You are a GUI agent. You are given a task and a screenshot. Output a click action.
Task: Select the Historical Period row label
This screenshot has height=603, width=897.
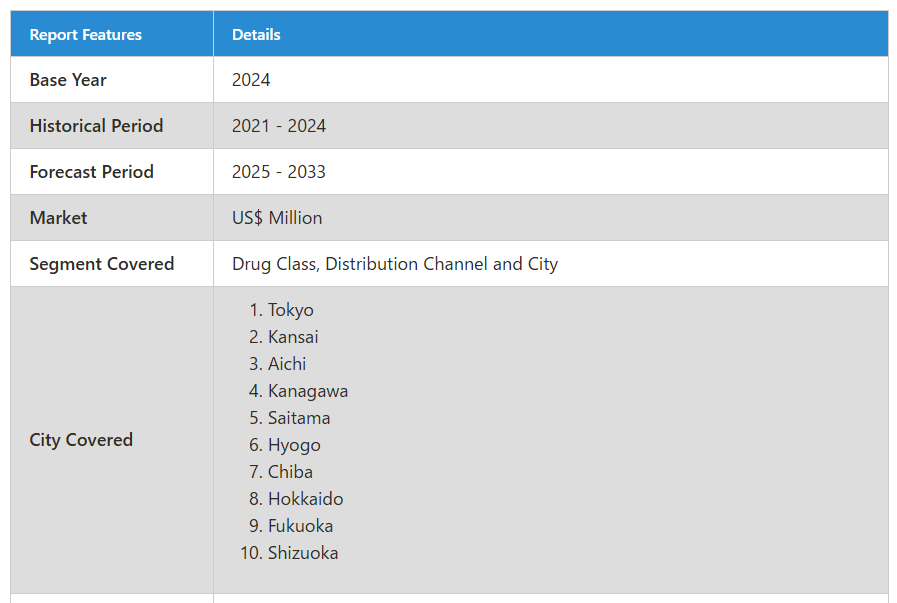coord(96,126)
